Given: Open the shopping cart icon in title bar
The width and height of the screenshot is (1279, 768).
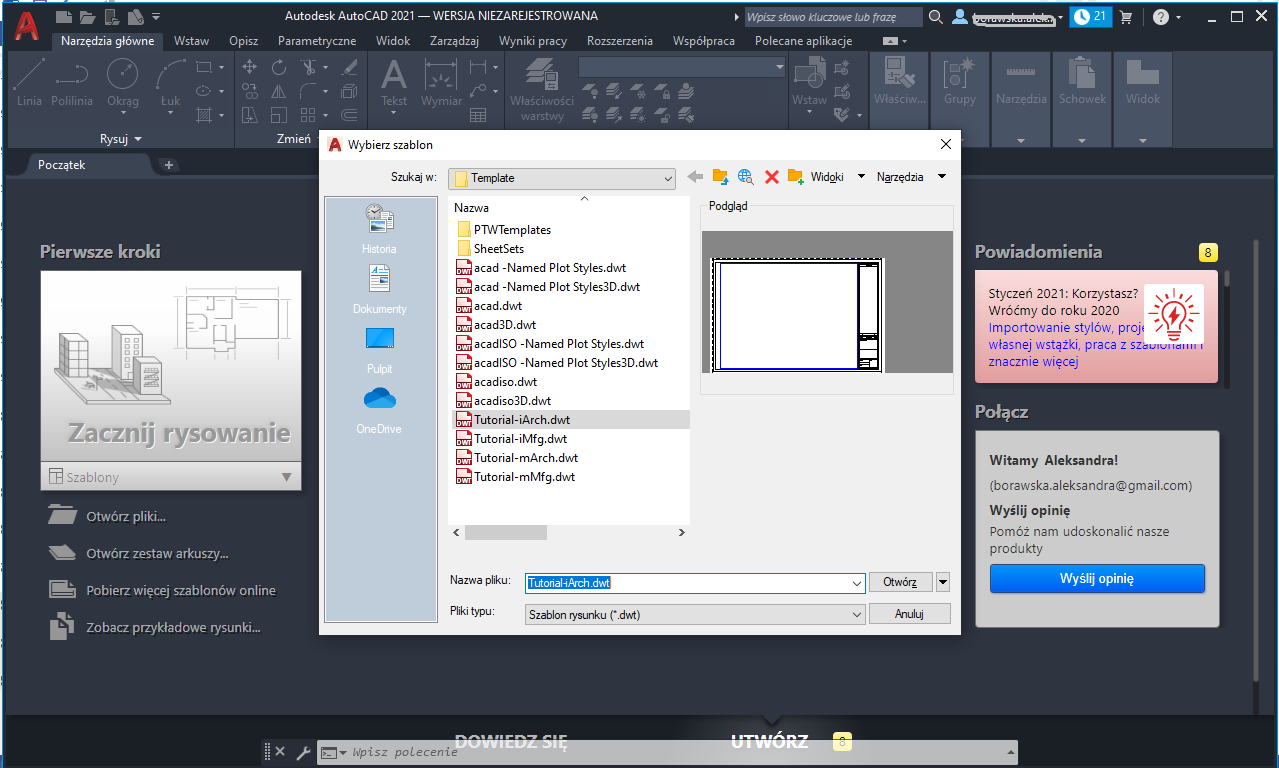Looking at the screenshot, I should coord(1126,17).
